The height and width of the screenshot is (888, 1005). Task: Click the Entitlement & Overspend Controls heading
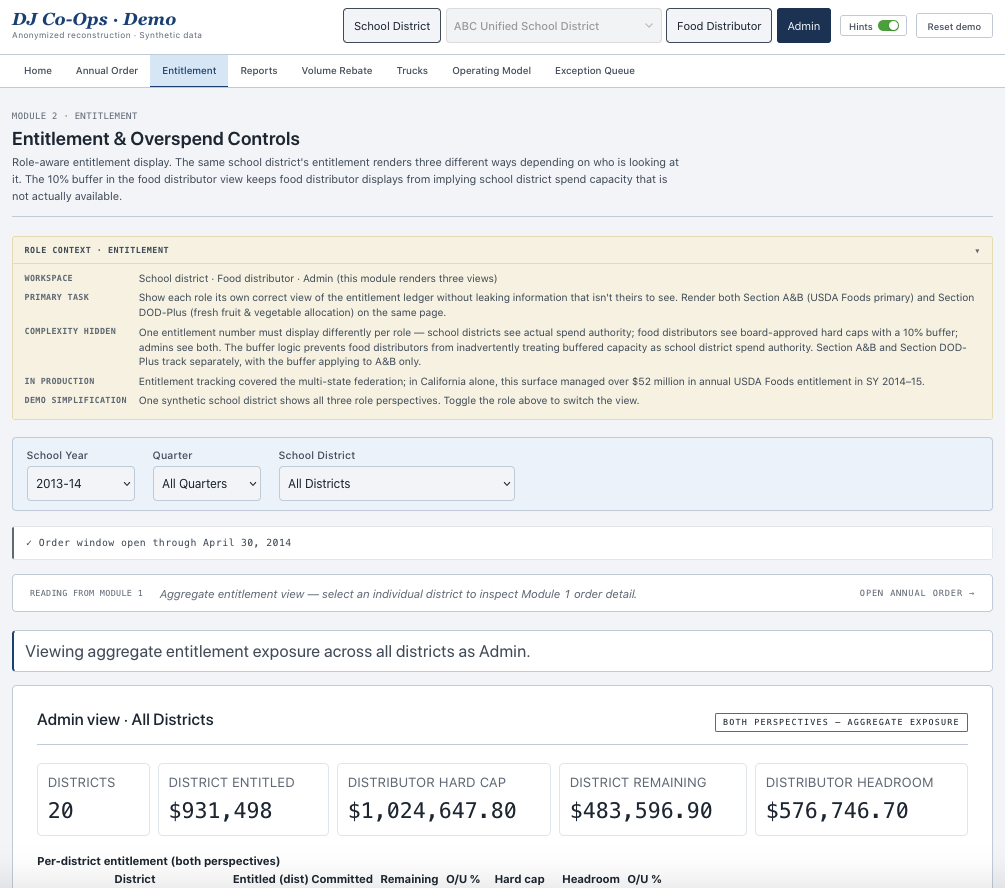click(x=156, y=138)
